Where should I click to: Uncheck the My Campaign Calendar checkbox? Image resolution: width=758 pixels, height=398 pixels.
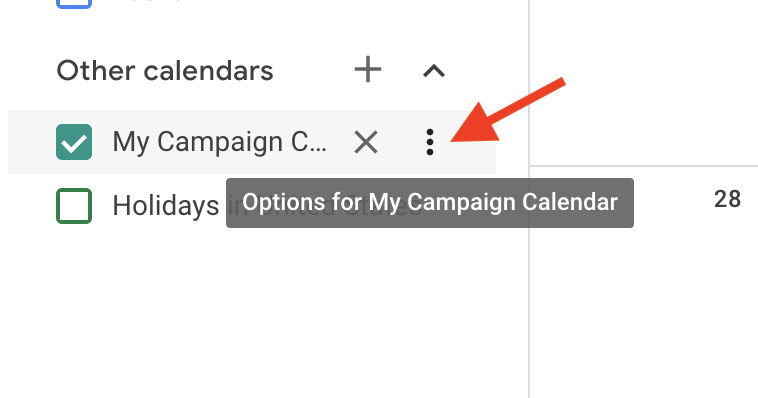tap(74, 142)
